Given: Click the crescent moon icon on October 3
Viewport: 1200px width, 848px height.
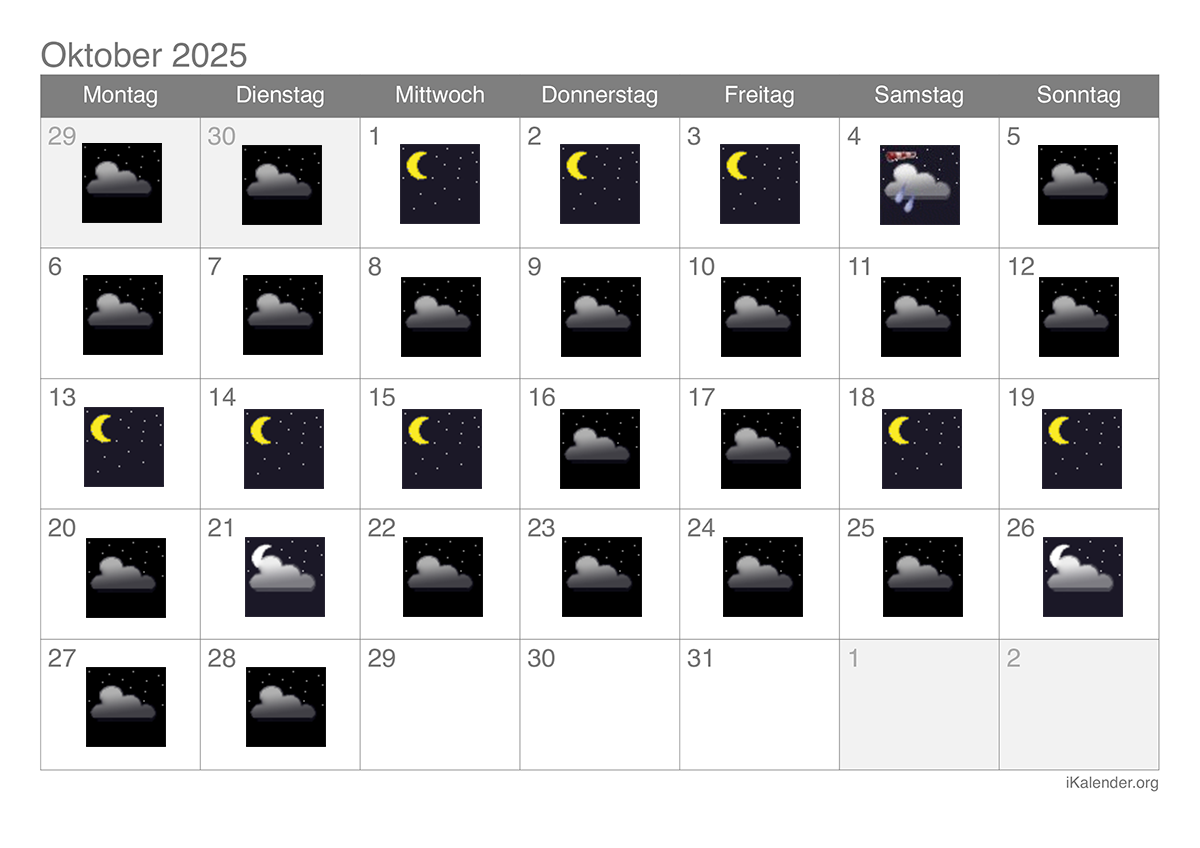Looking at the screenshot, I should click(x=759, y=184).
